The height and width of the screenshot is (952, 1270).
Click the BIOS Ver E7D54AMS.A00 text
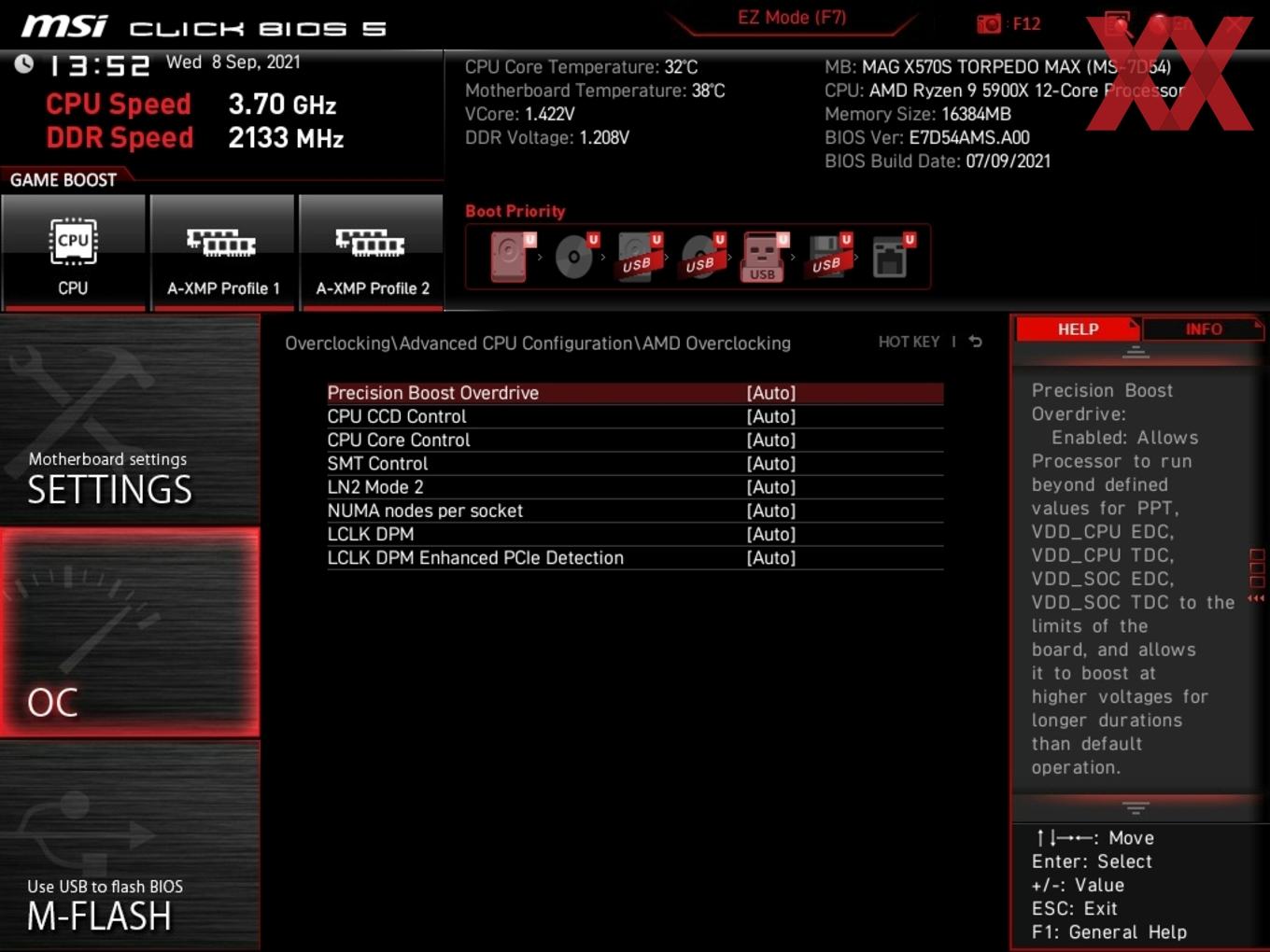[927, 138]
